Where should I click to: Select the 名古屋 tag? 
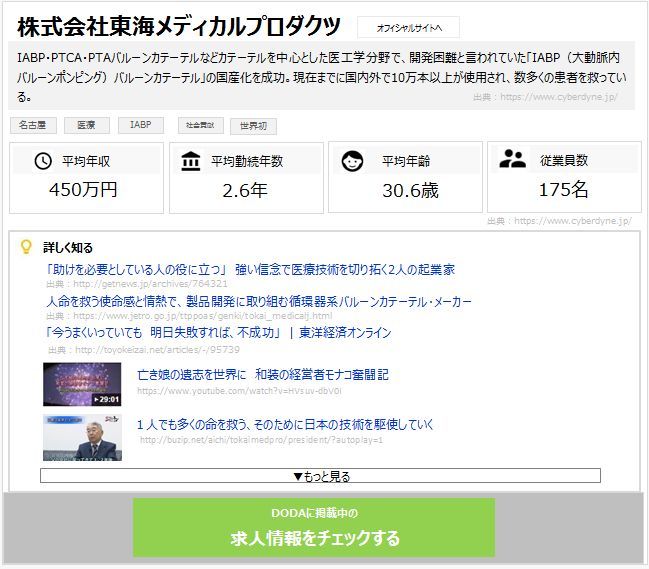33,125
